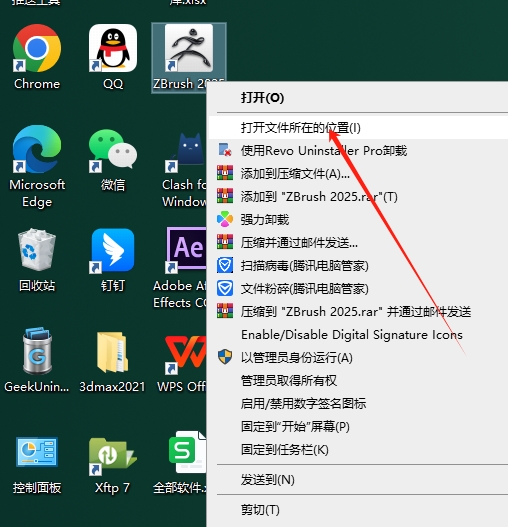The width and height of the screenshot is (508, 527).
Task: Choose 添加到压缩文件(A)... menu entry
Action: pyautogui.click(x=358, y=174)
